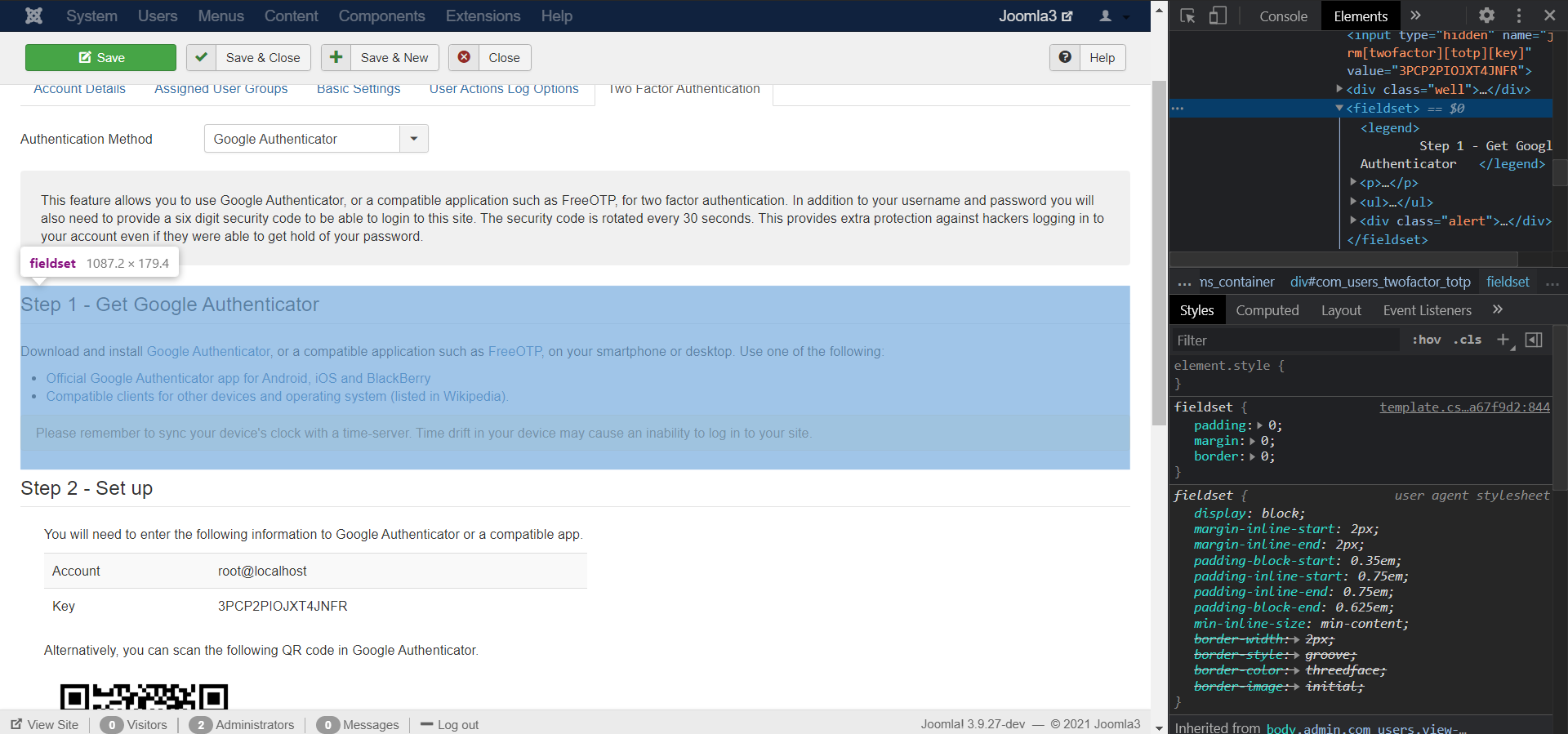Open the Help menu in top bar
This screenshot has width=1568, height=734.
556,16
